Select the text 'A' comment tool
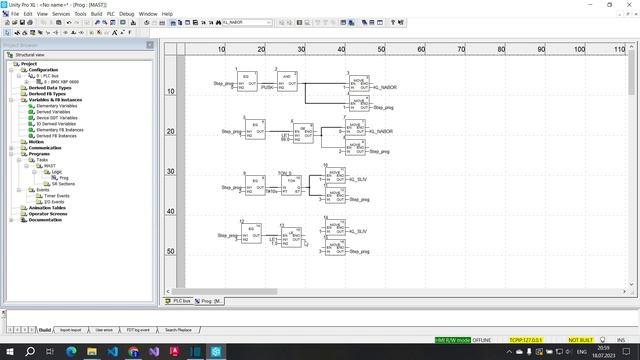 click(115, 33)
